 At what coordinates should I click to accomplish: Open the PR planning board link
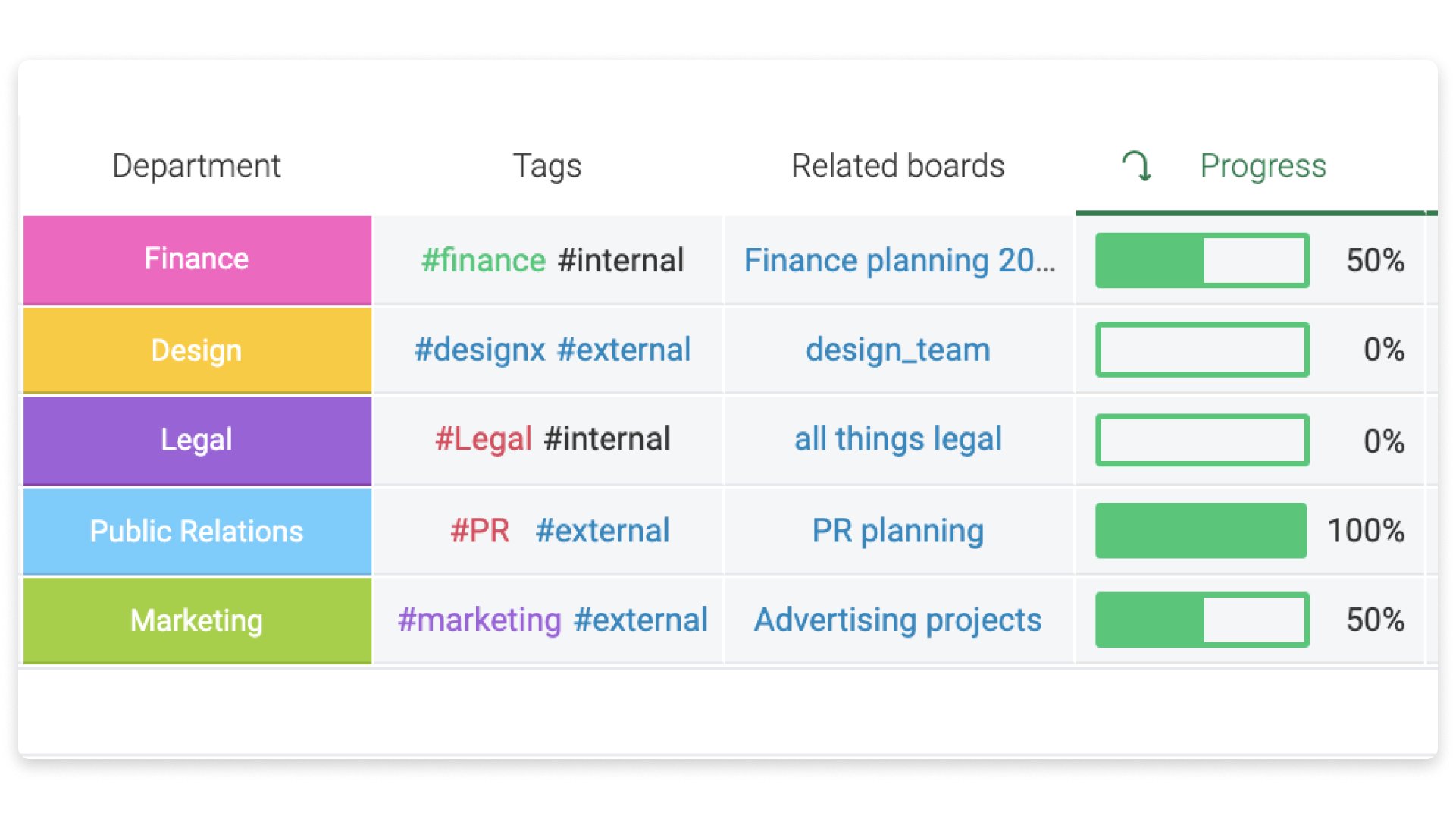[x=897, y=531]
